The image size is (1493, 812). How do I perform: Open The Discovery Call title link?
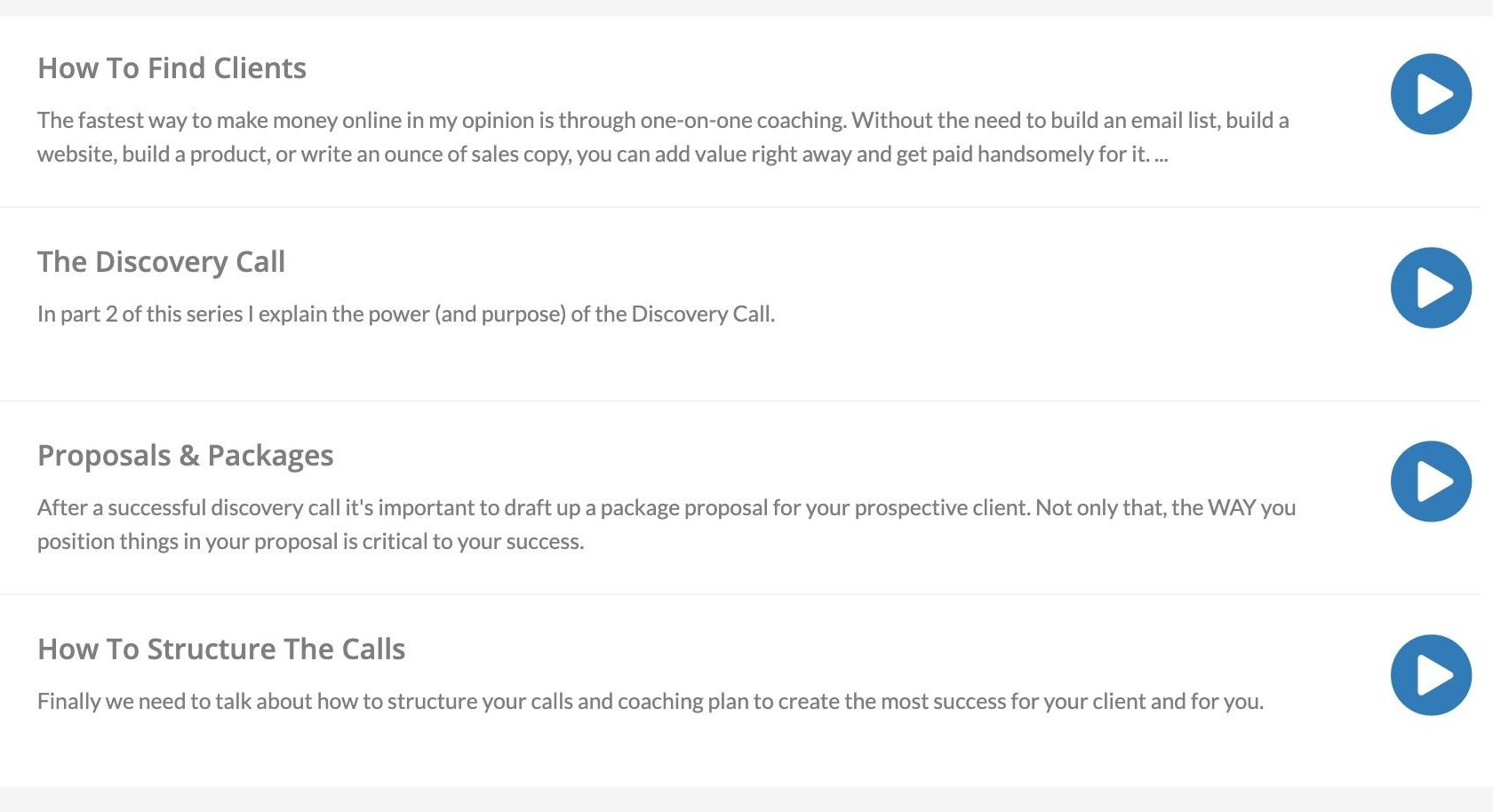click(x=161, y=262)
